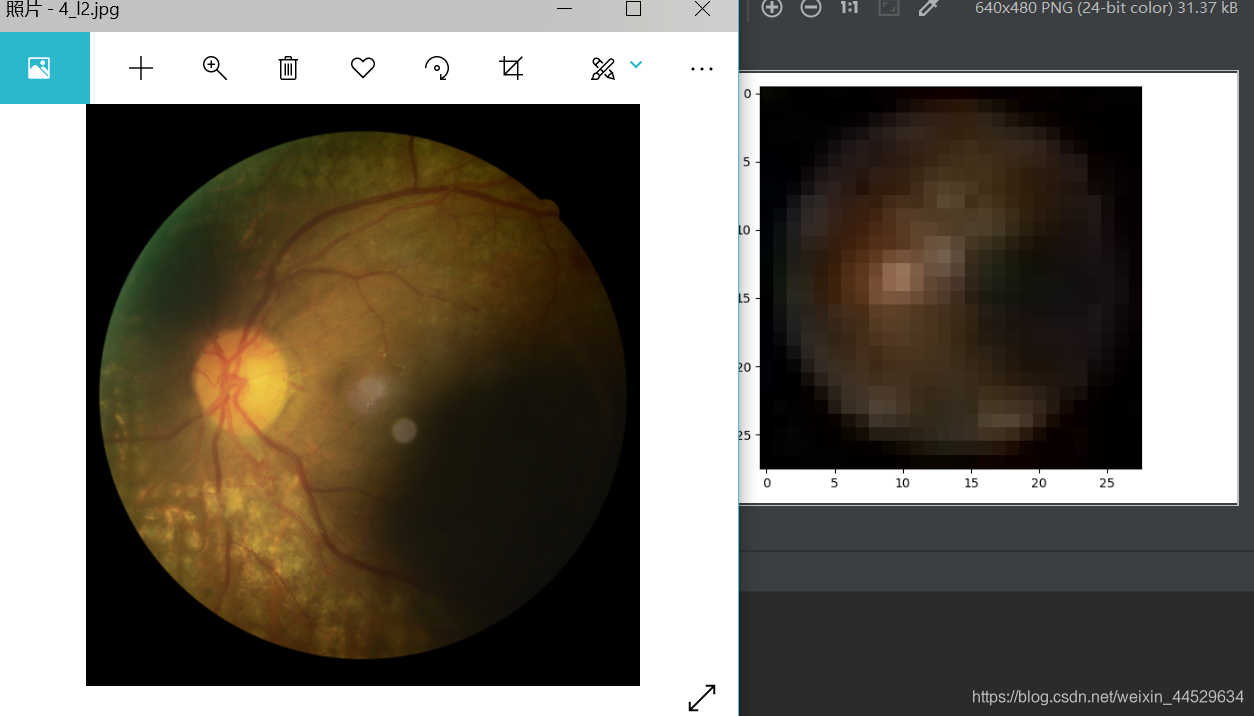Expand the Edit & Create dropdown arrow
Image resolution: width=1254 pixels, height=716 pixels.
[x=636, y=65]
